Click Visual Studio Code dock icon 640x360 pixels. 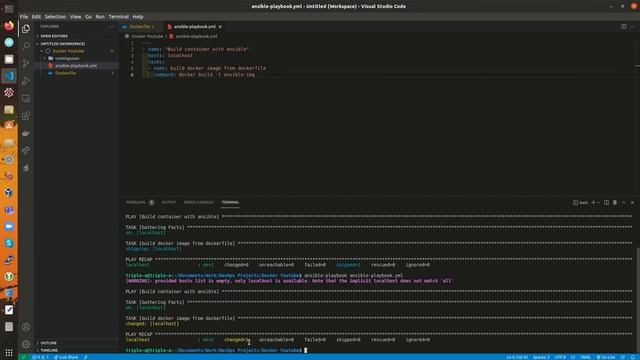point(9,76)
